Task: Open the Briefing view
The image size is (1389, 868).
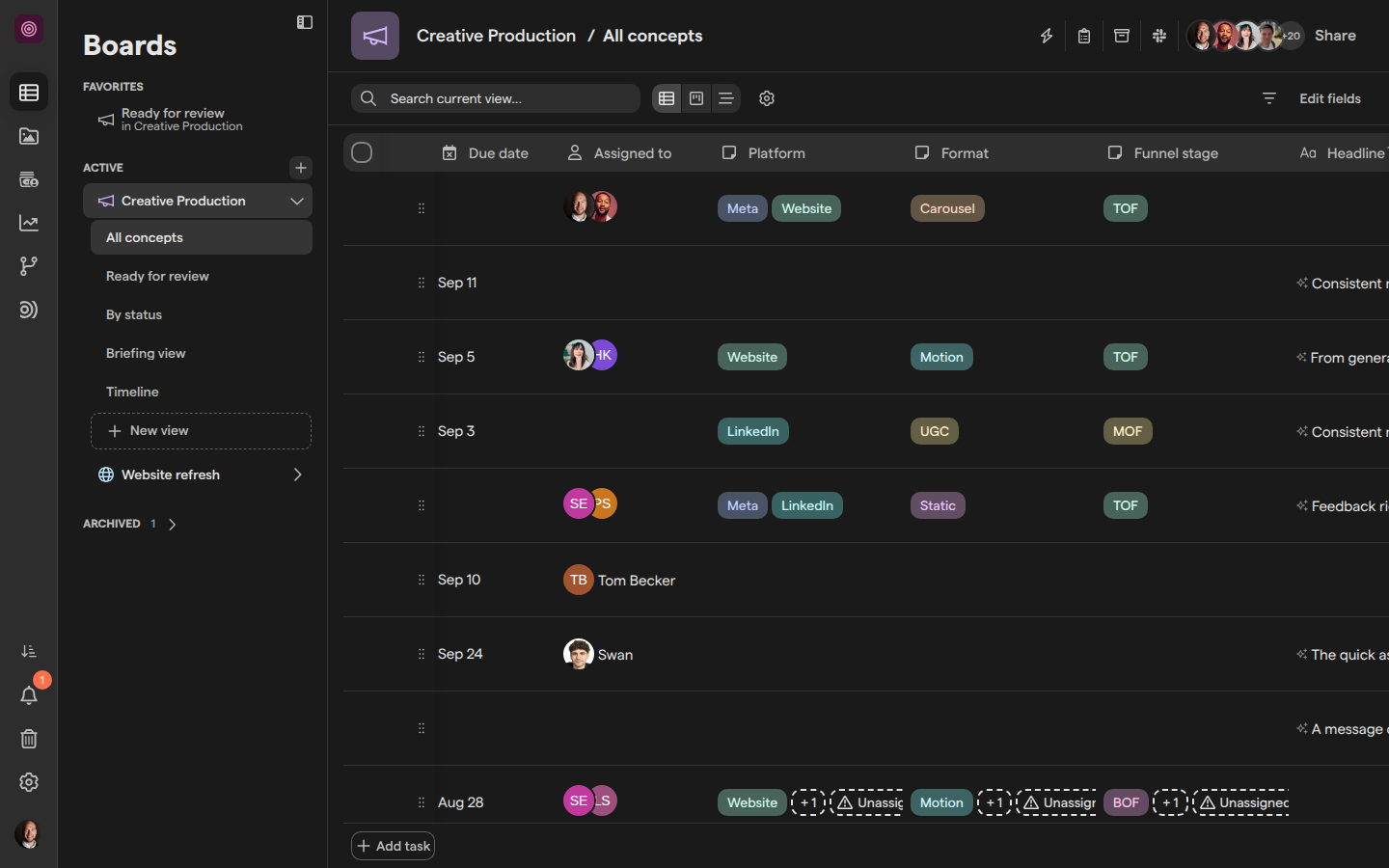Action: pos(202,353)
